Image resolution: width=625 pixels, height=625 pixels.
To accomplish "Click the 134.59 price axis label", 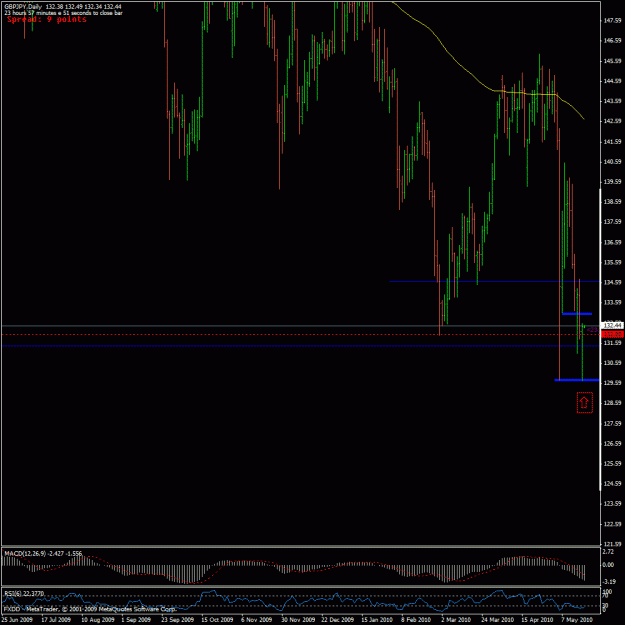I will 613,282.
